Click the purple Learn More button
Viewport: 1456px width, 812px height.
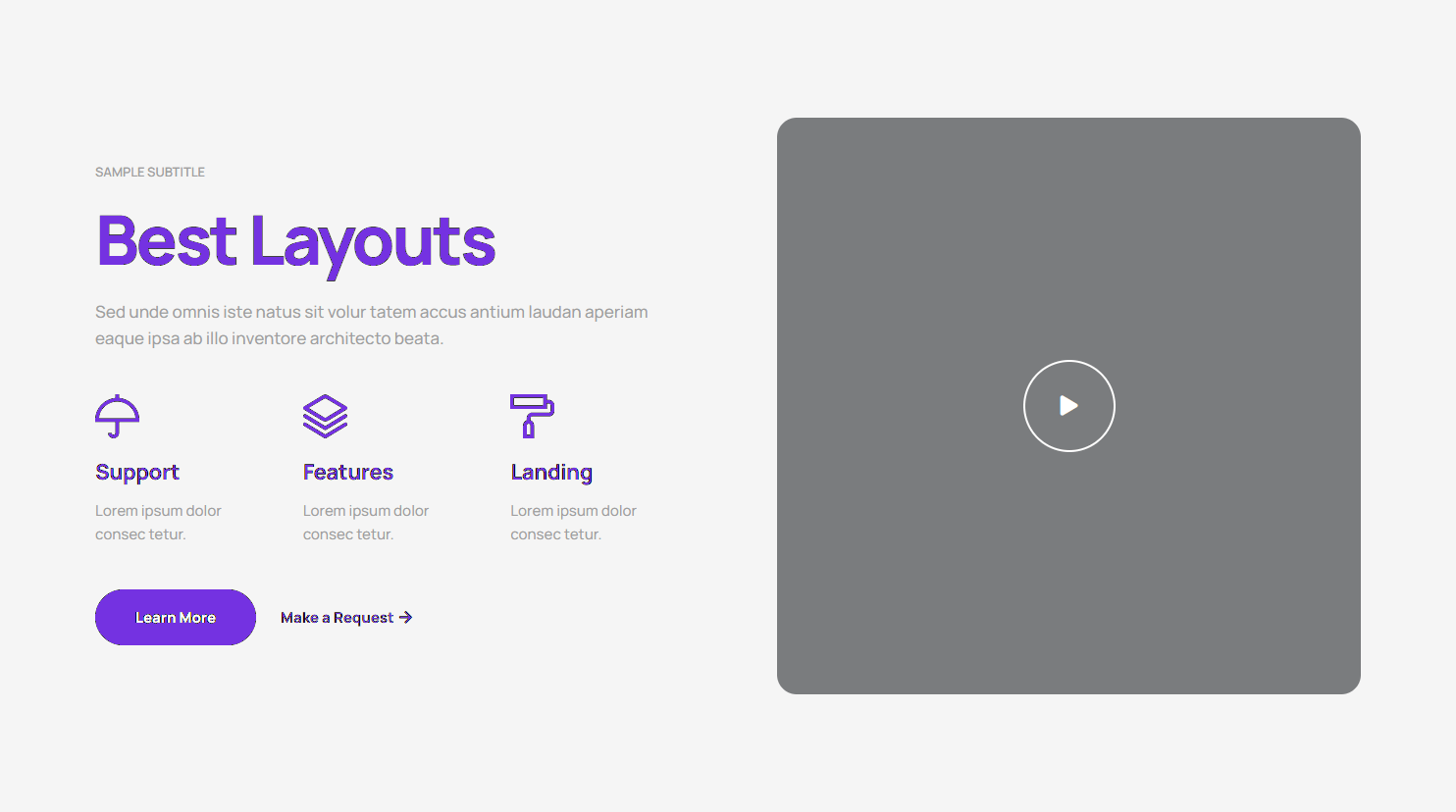point(176,618)
